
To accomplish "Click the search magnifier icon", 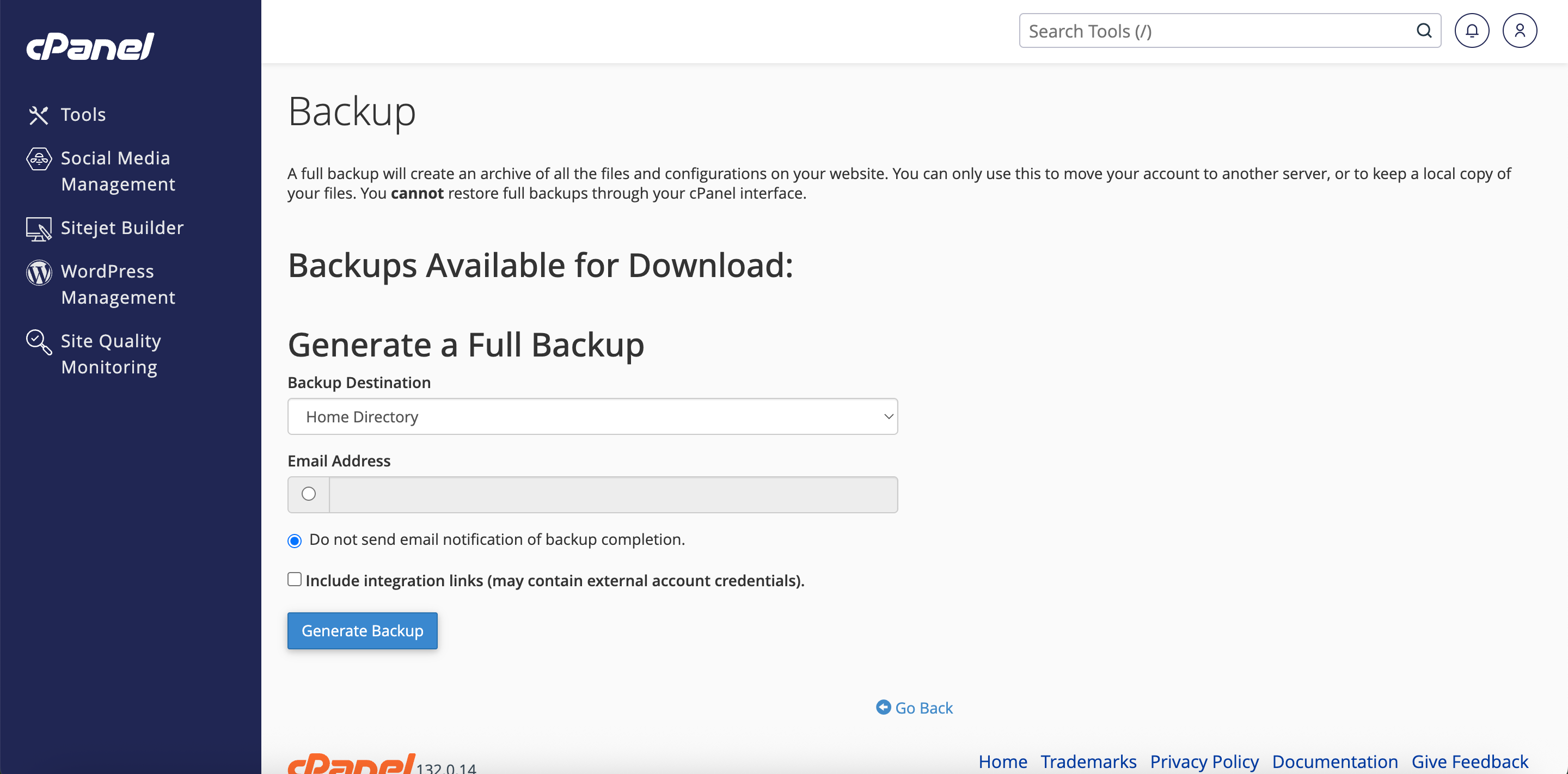I will [x=1424, y=31].
